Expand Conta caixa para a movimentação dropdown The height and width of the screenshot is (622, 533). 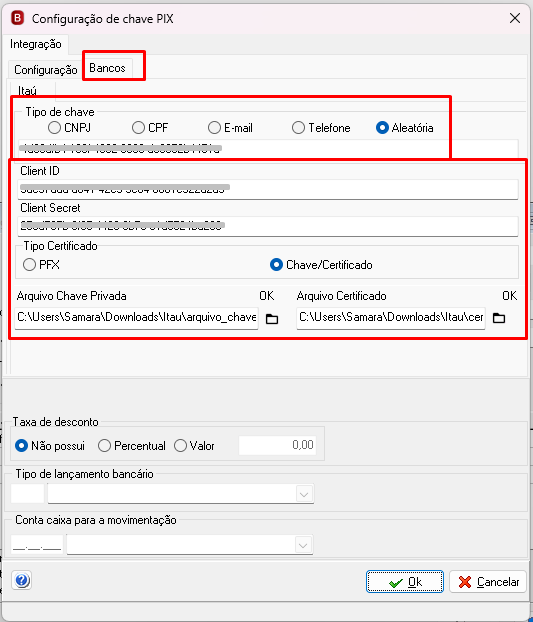[303, 545]
